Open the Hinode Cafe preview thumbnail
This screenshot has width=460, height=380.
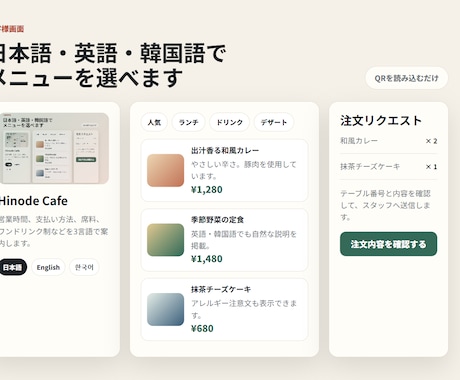(54, 148)
